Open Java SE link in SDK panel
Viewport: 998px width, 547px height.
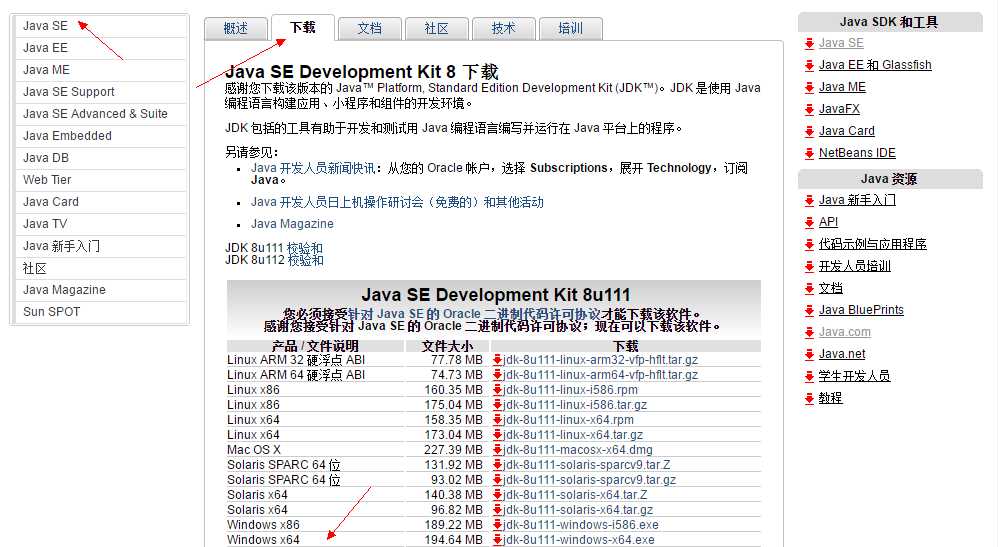click(x=841, y=43)
